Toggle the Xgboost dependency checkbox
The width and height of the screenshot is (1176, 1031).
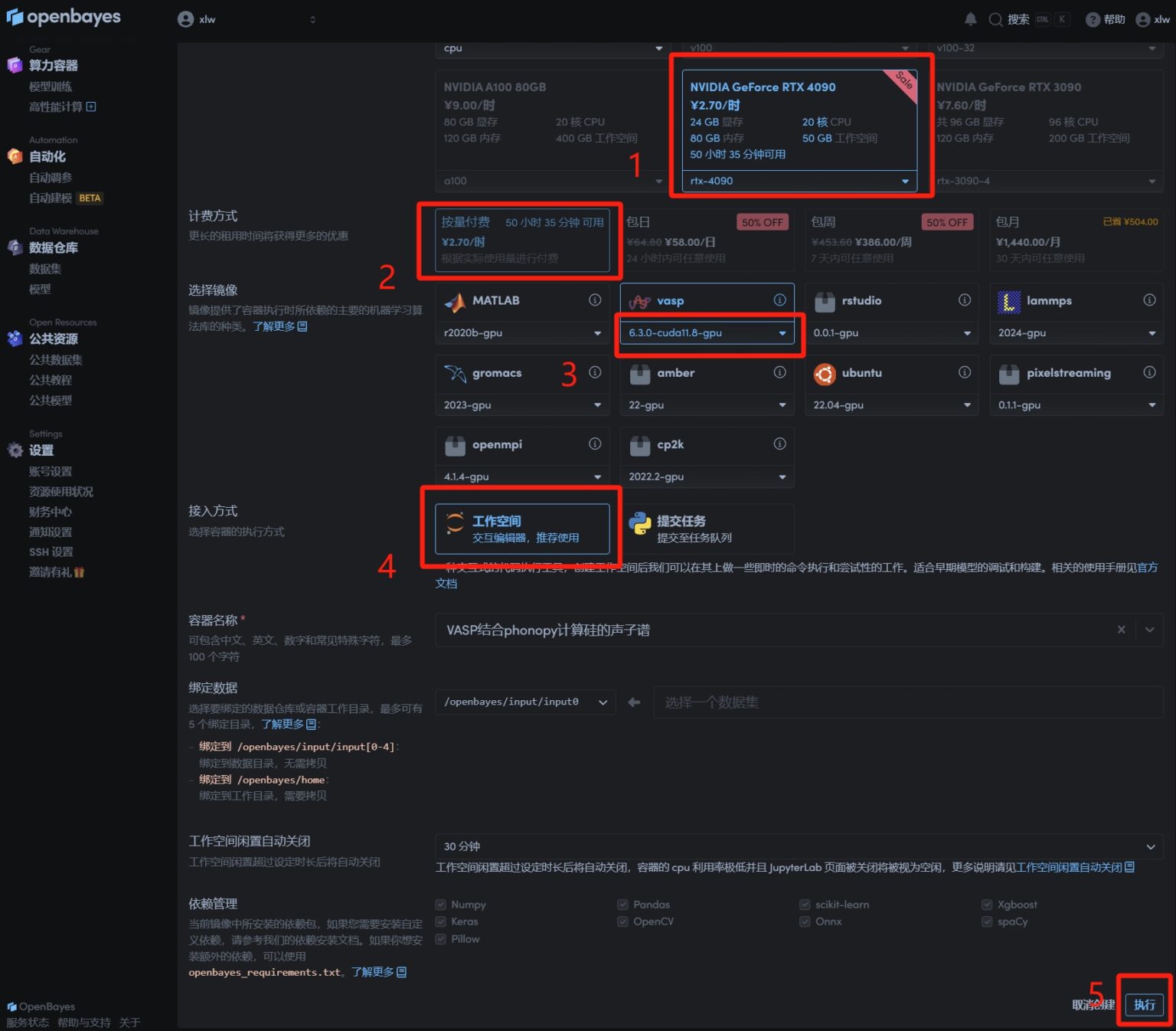pyautogui.click(x=987, y=905)
